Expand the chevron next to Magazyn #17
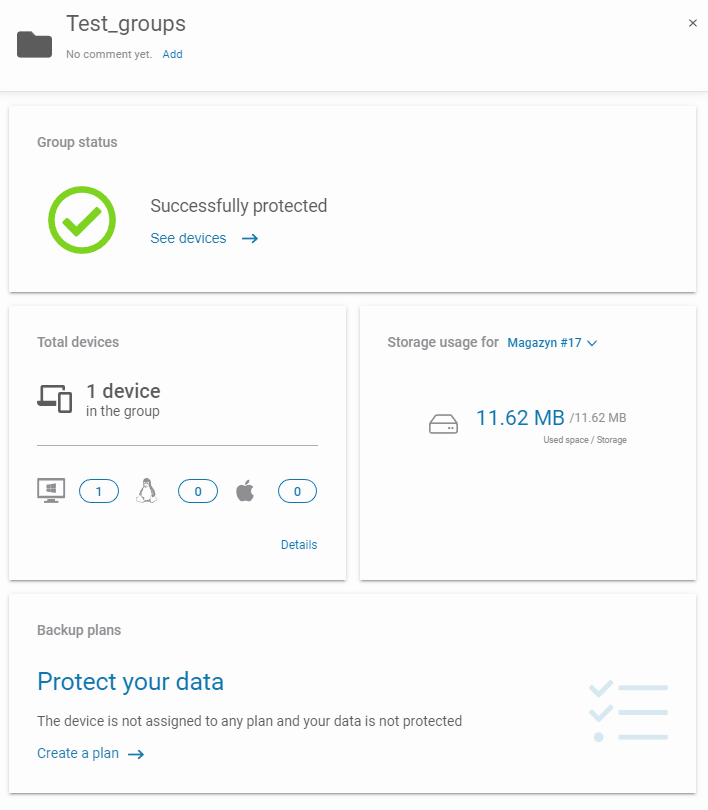Viewport: 708px width, 810px height. (592, 344)
